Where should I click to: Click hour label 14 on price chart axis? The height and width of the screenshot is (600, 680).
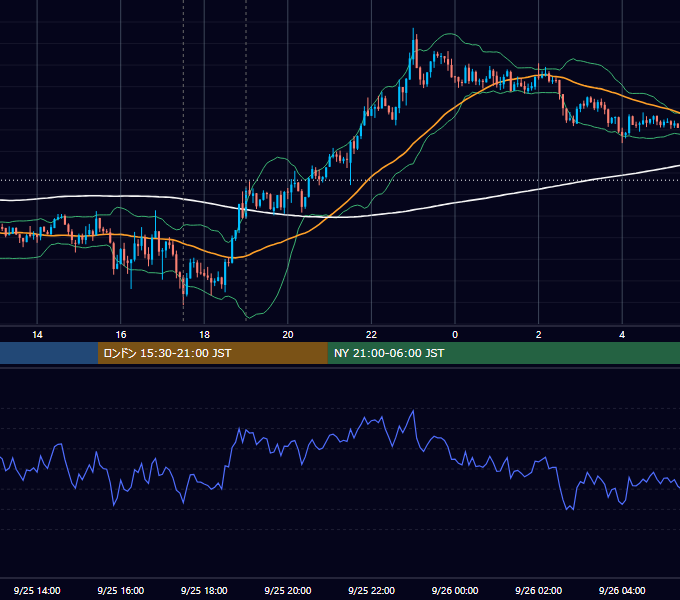pos(37,335)
